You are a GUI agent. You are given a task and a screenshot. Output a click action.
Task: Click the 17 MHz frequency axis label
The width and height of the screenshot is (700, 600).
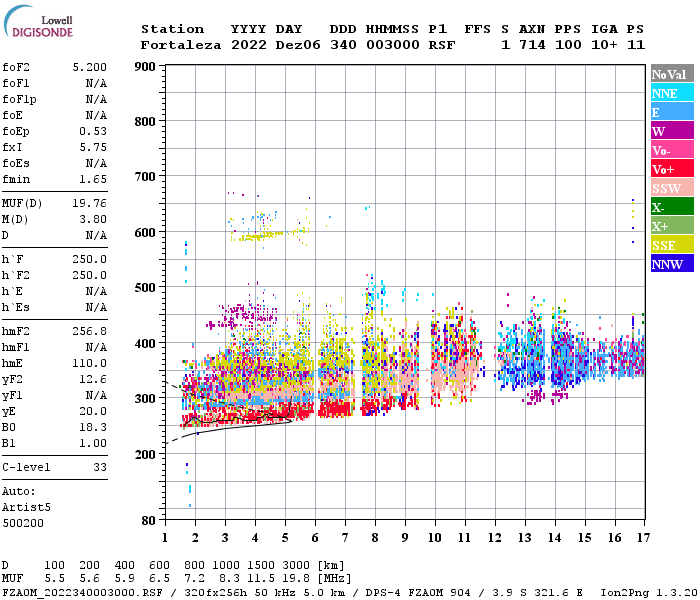pyautogui.click(x=643, y=538)
